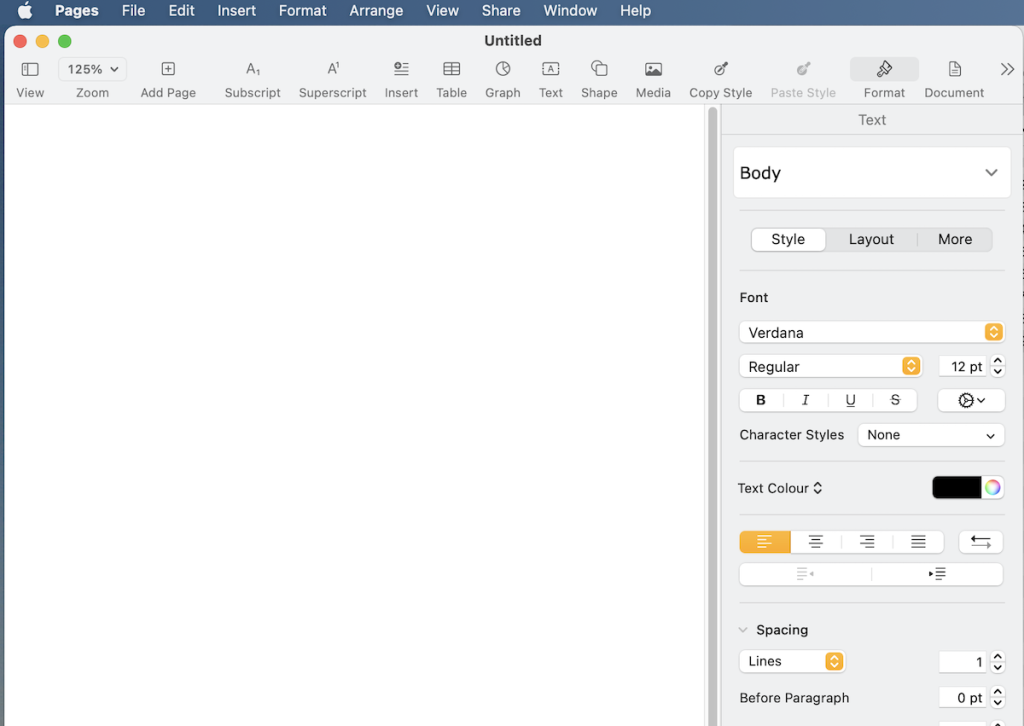The height and width of the screenshot is (726, 1024).
Task: Click the document vertical scrollbar
Action: pos(712,415)
